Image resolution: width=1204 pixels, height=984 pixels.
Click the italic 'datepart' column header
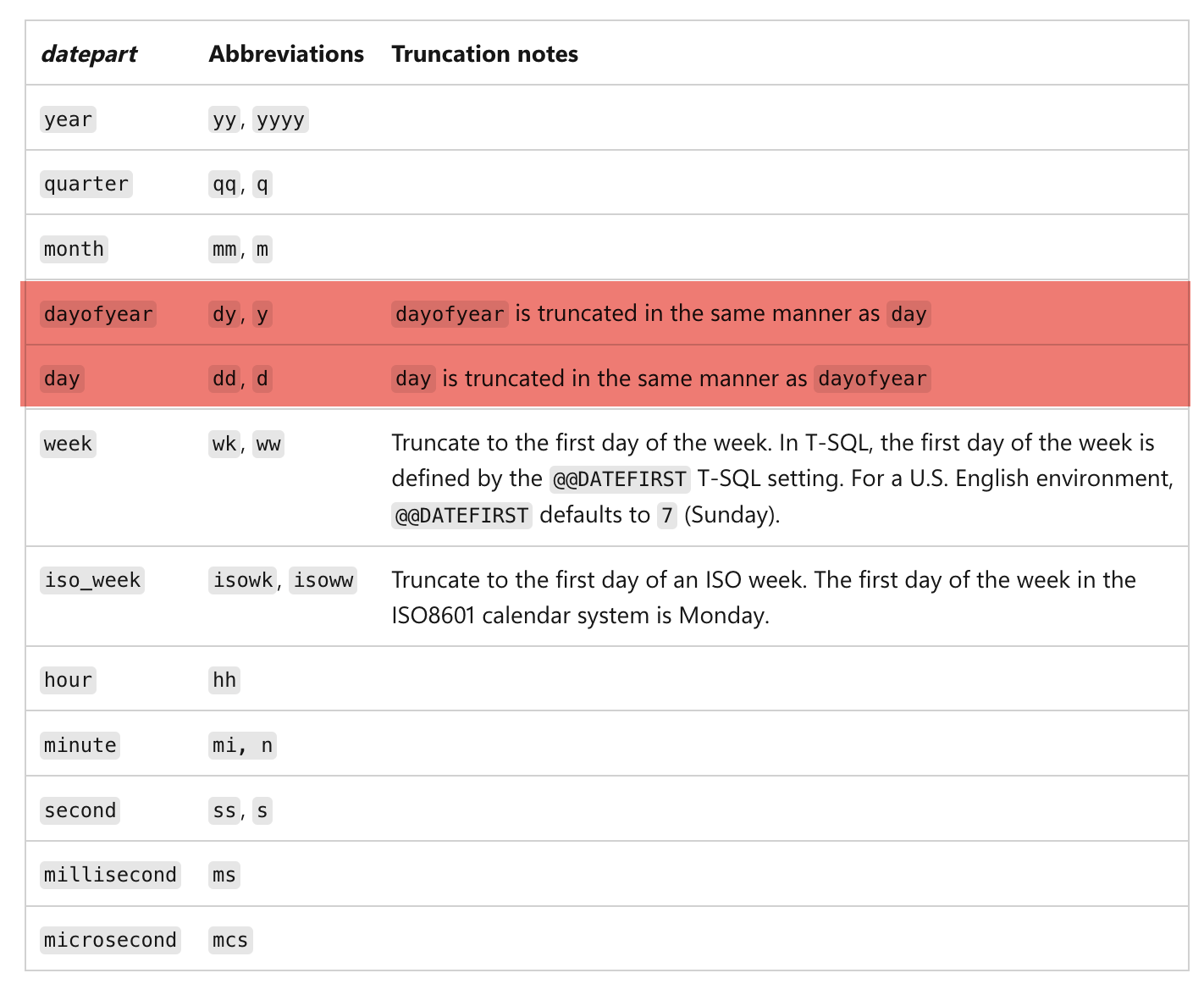click(x=89, y=54)
